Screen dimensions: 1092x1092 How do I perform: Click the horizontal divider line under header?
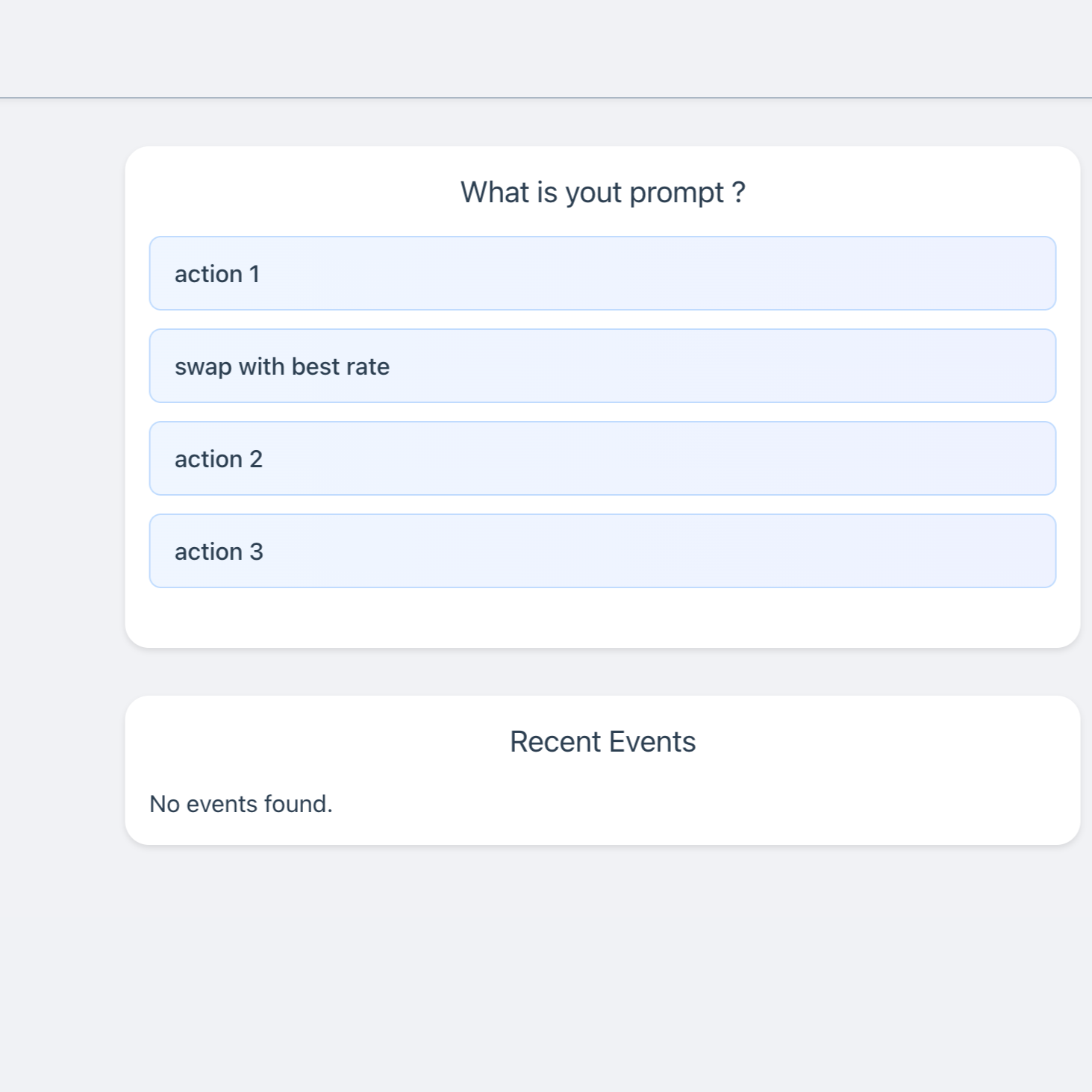pyautogui.click(x=546, y=98)
